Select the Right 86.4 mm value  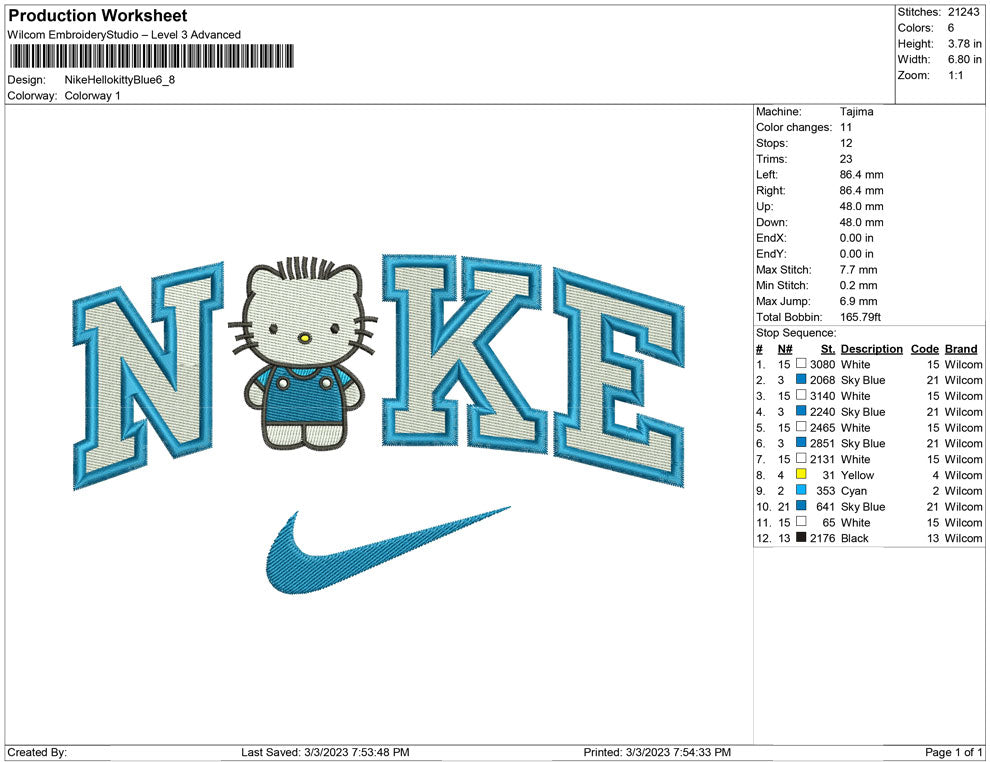pos(861,191)
